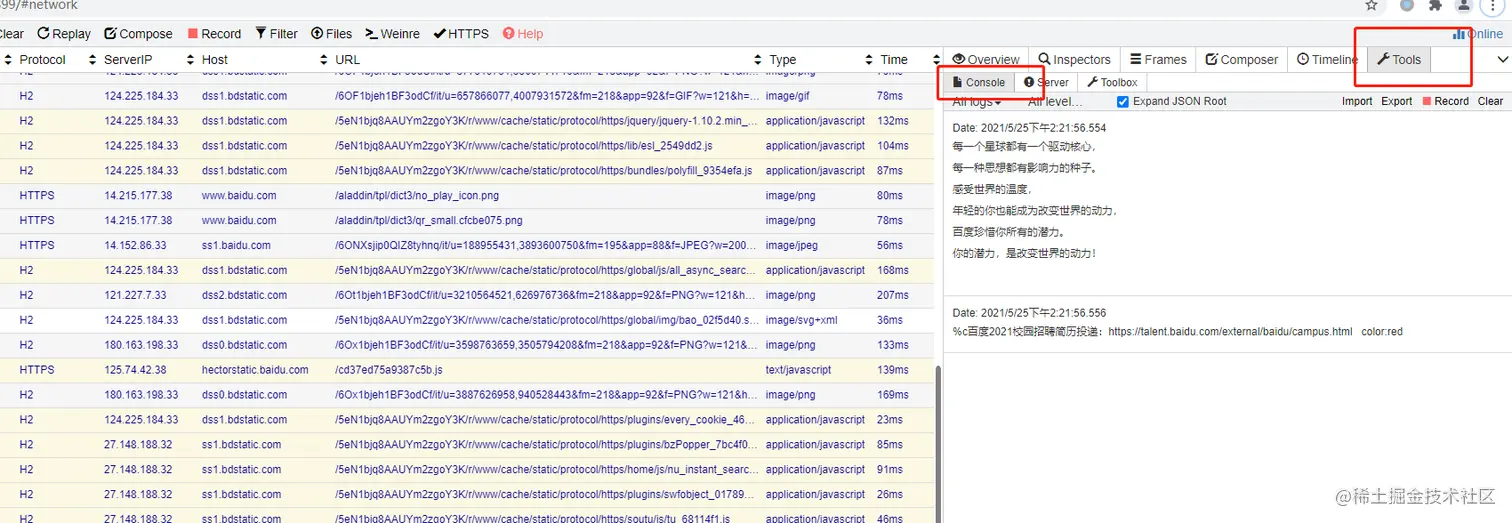Open the Files toolbar item
This screenshot has height=523, width=1512.
coord(331,34)
